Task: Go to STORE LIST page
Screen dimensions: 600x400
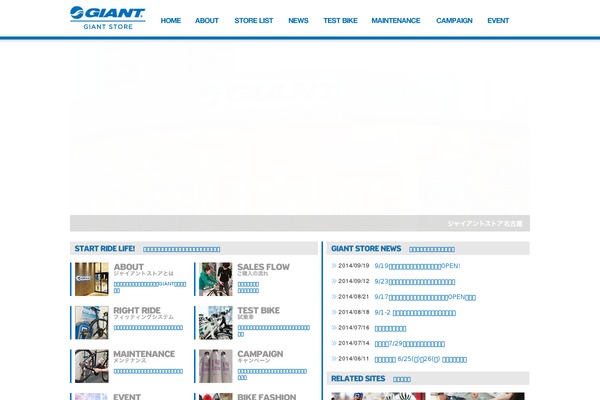Action: [x=254, y=21]
